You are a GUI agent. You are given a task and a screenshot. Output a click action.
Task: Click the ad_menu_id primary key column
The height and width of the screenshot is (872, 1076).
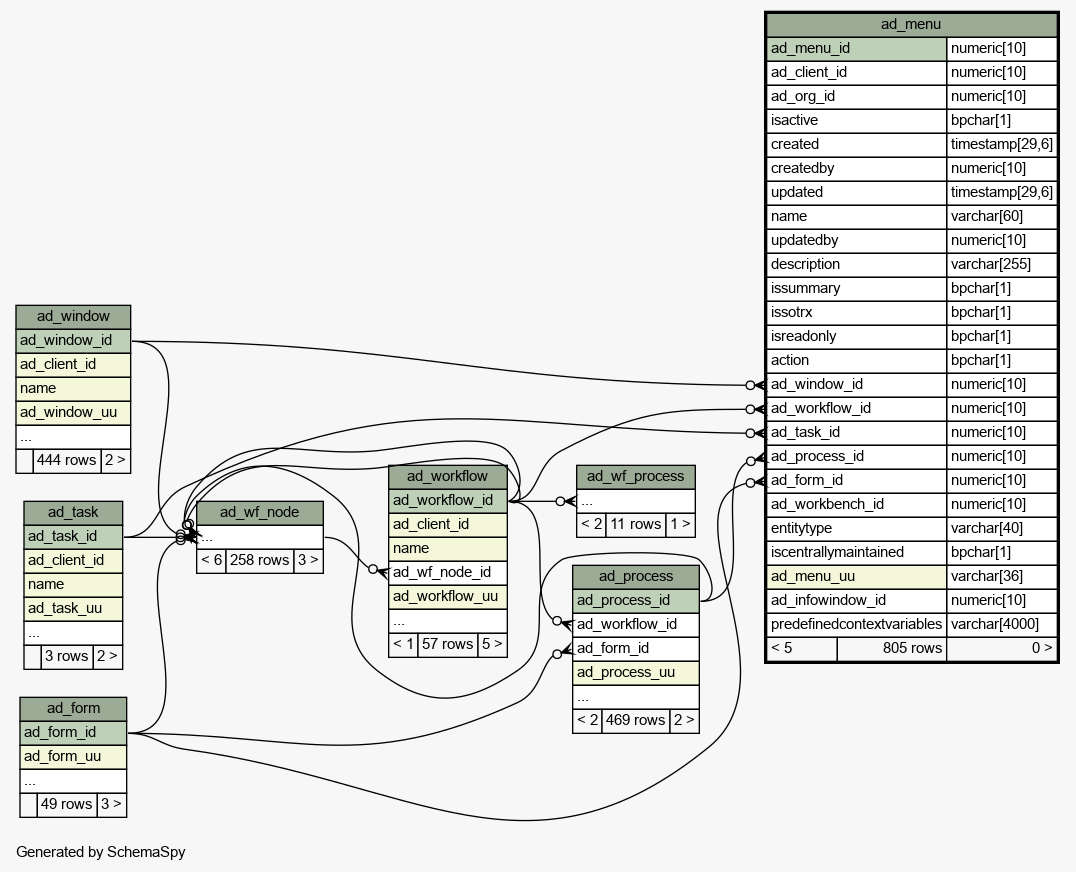click(856, 48)
